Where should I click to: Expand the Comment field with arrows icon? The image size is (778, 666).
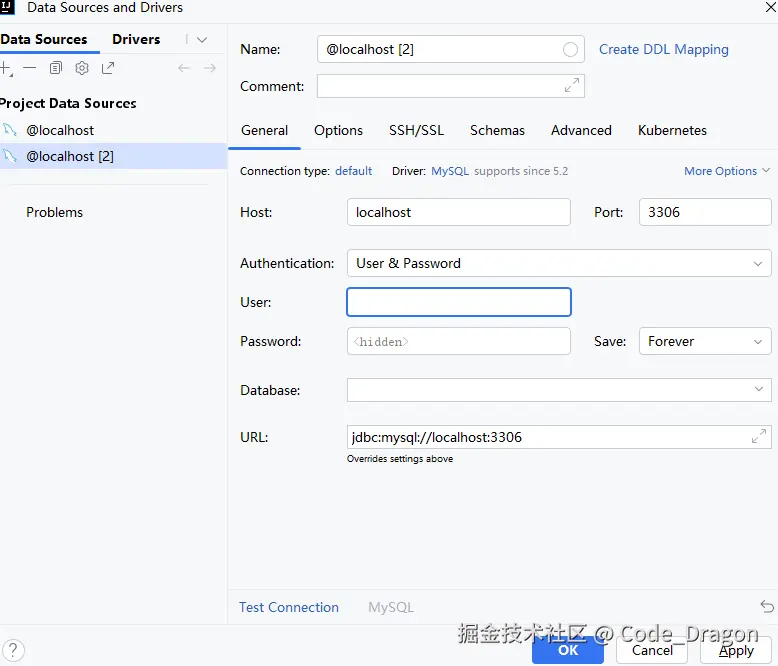[572, 85]
